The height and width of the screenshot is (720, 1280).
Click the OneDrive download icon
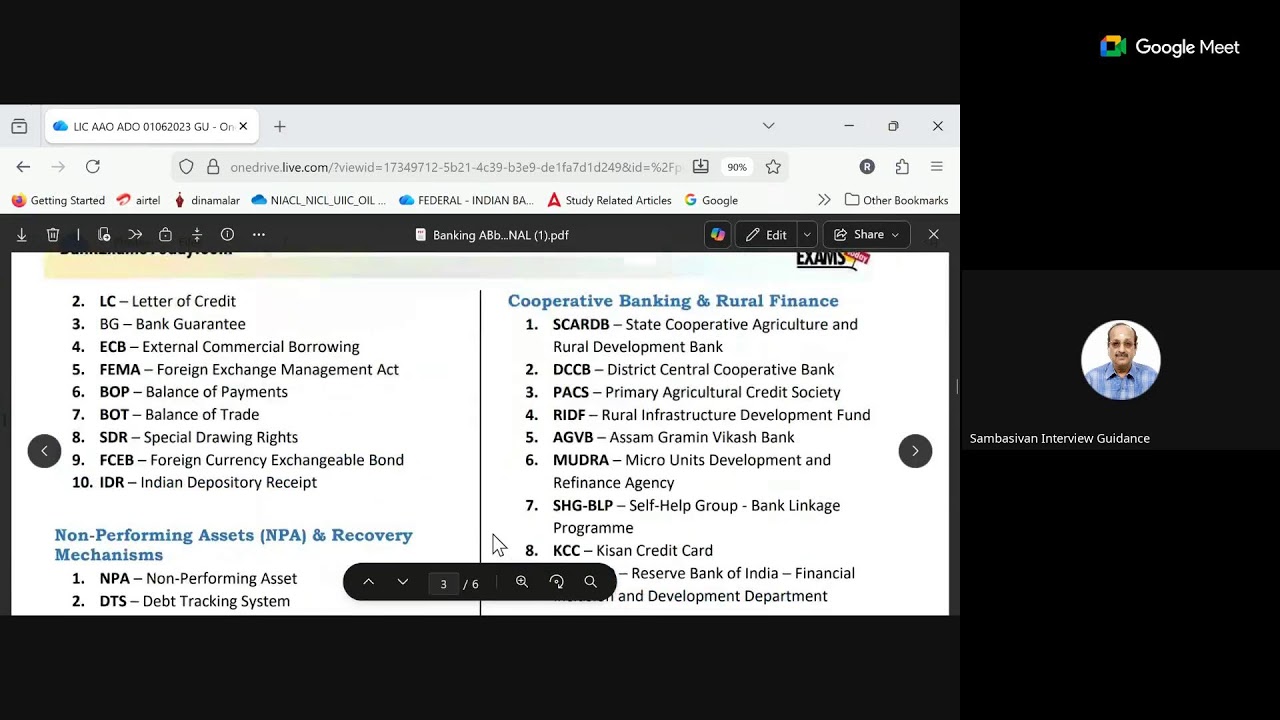pyautogui.click(x=21, y=235)
